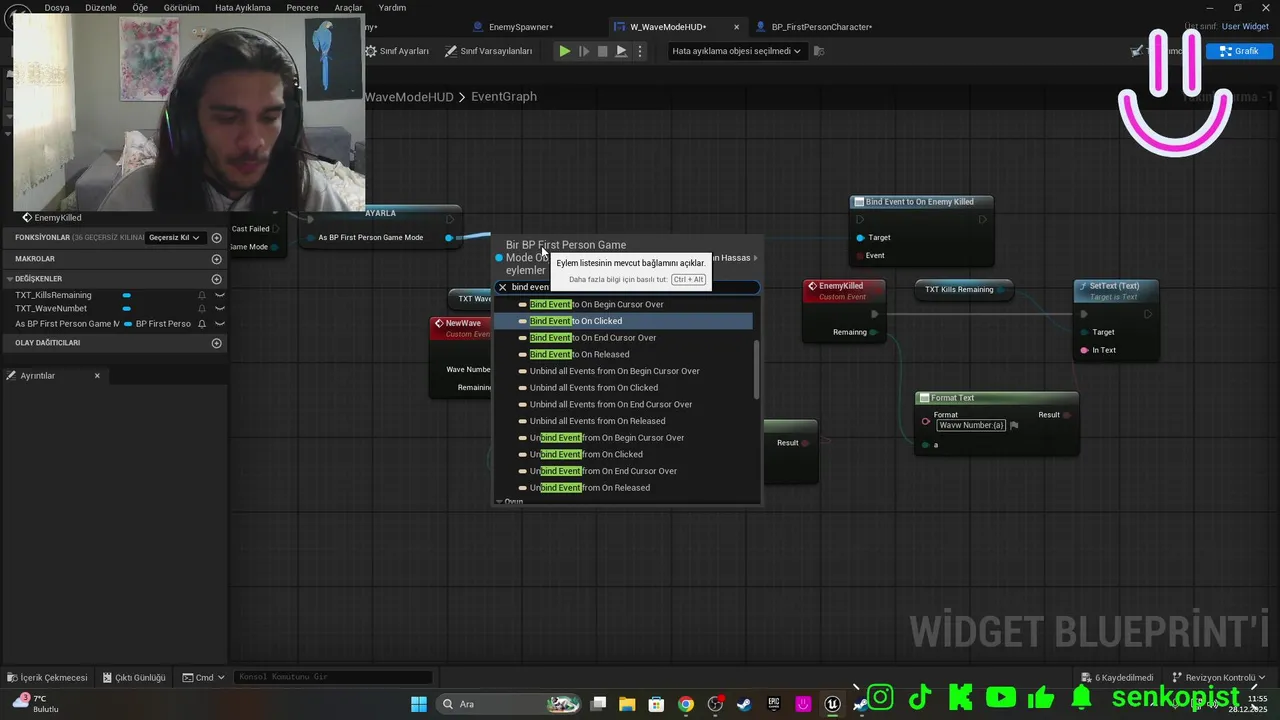
Task: Click the Play (green arrow) toolbar button
Action: pos(565,51)
